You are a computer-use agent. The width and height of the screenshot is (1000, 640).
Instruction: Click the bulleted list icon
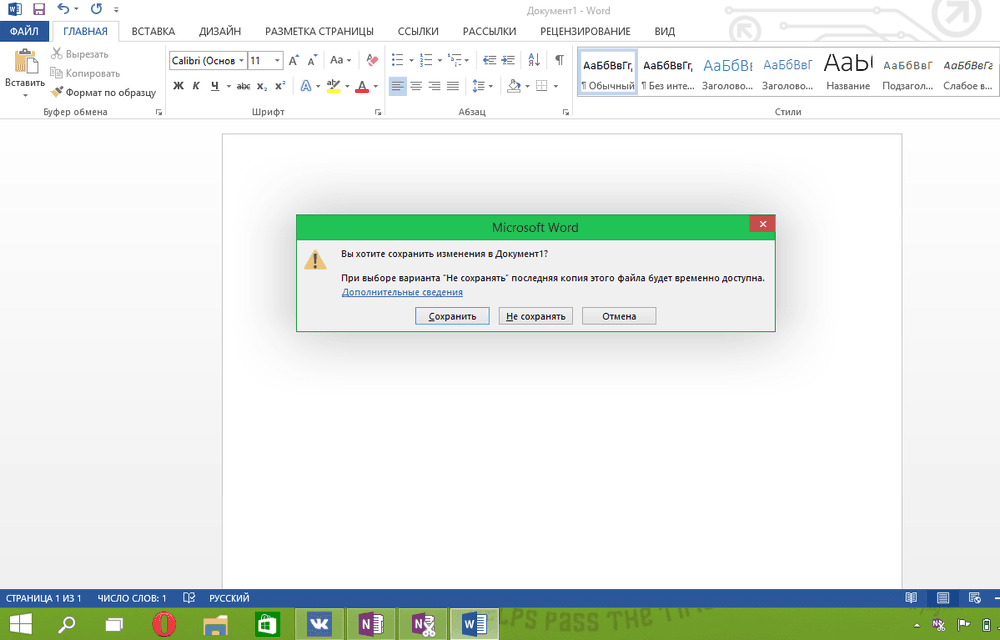397,61
